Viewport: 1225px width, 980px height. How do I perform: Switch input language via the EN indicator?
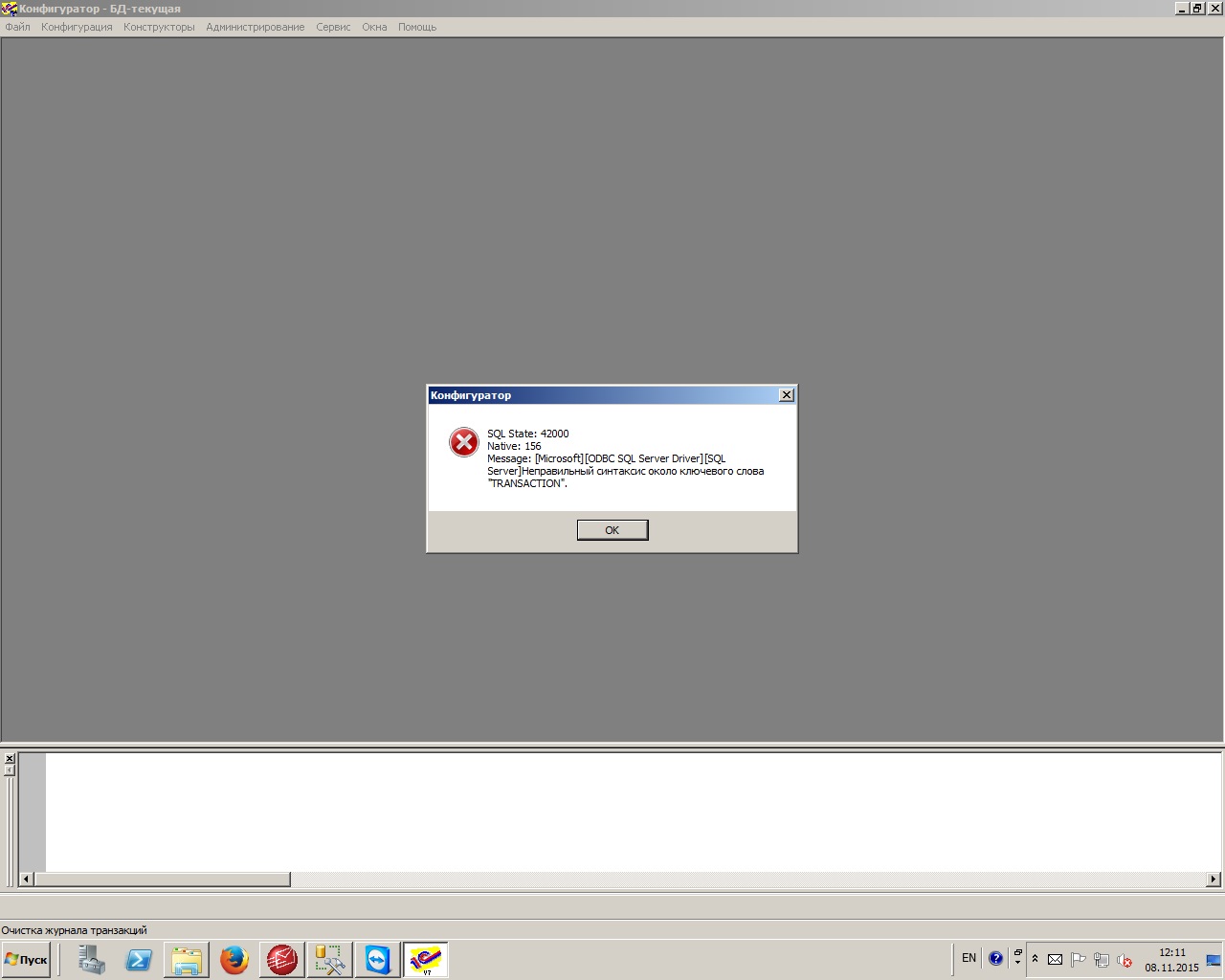click(x=969, y=958)
